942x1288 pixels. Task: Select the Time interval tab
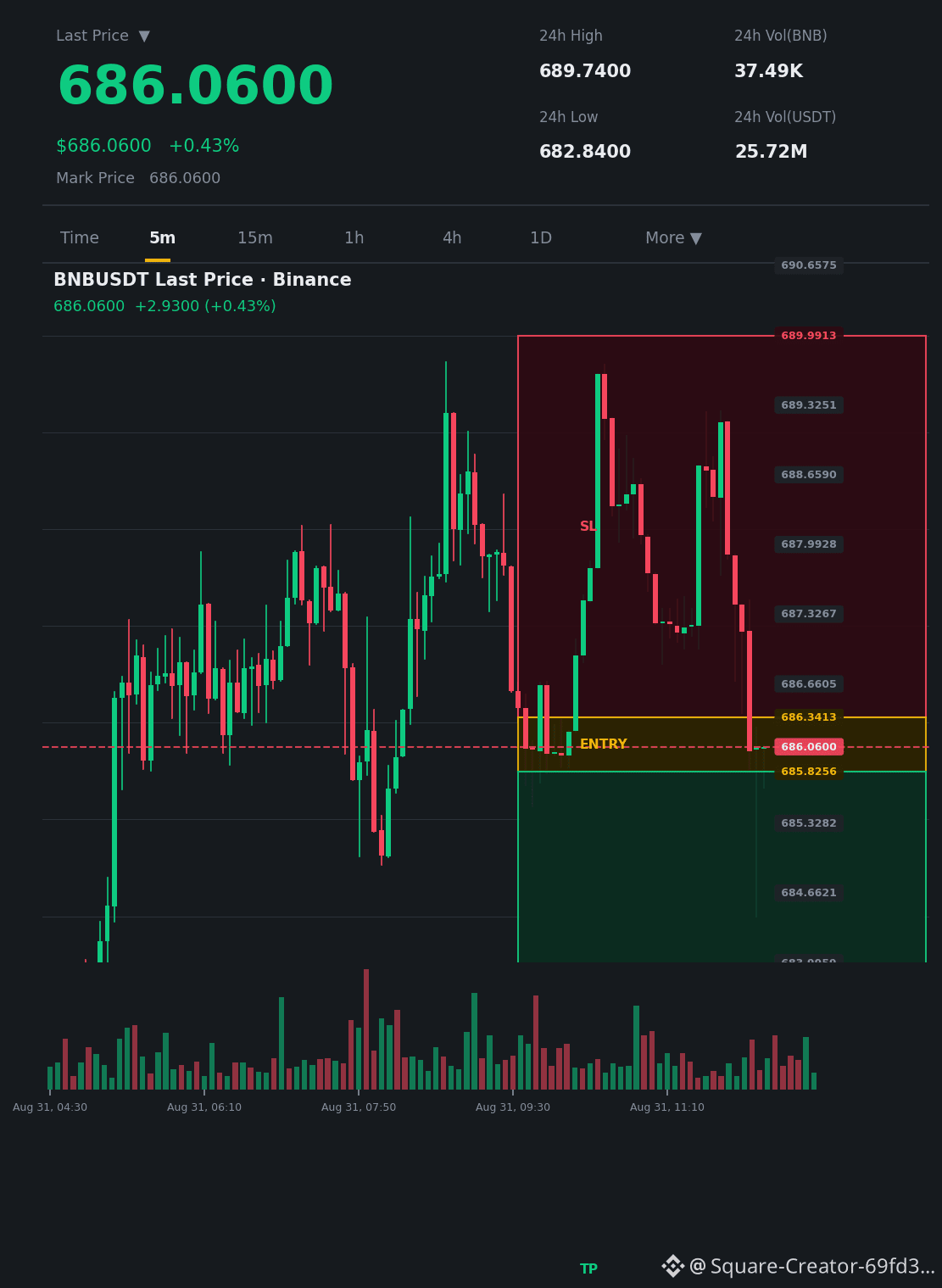pyautogui.click(x=80, y=238)
